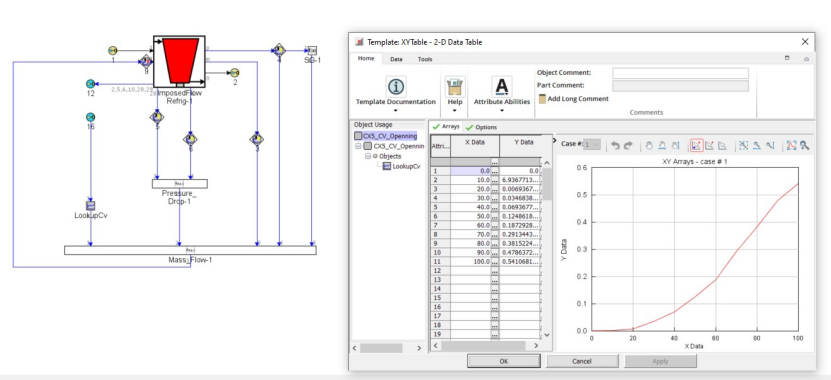This screenshot has height=380, width=831.
Task: Open the Case # dropdown
Action: click(591, 144)
